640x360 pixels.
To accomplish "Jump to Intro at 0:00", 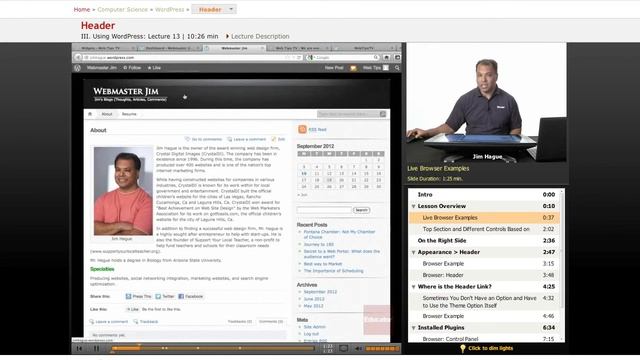I will pyautogui.click(x=484, y=195).
